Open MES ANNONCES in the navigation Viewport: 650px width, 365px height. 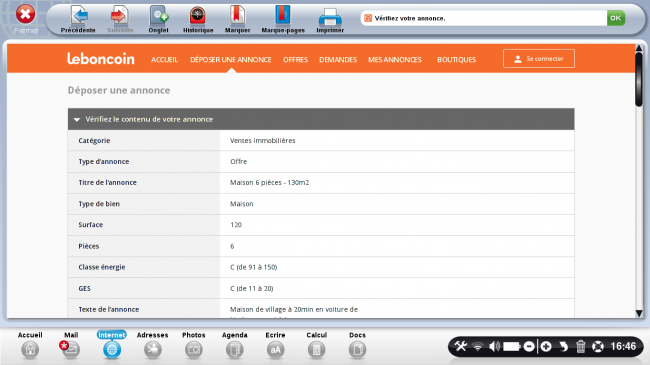click(x=395, y=60)
